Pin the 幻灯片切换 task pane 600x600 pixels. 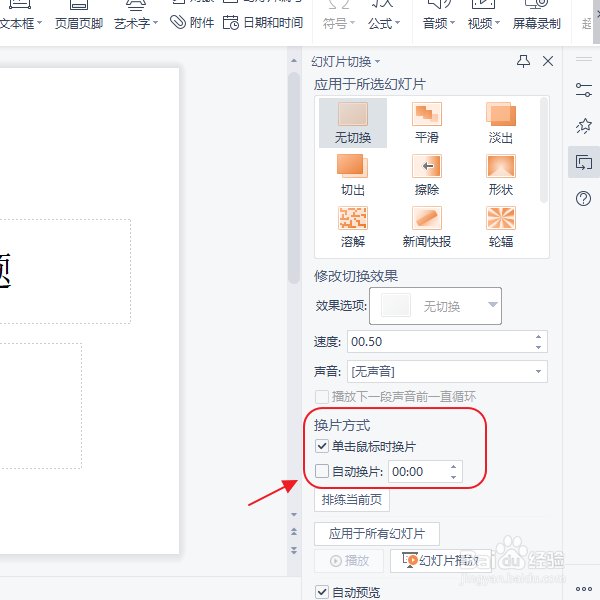click(523, 61)
